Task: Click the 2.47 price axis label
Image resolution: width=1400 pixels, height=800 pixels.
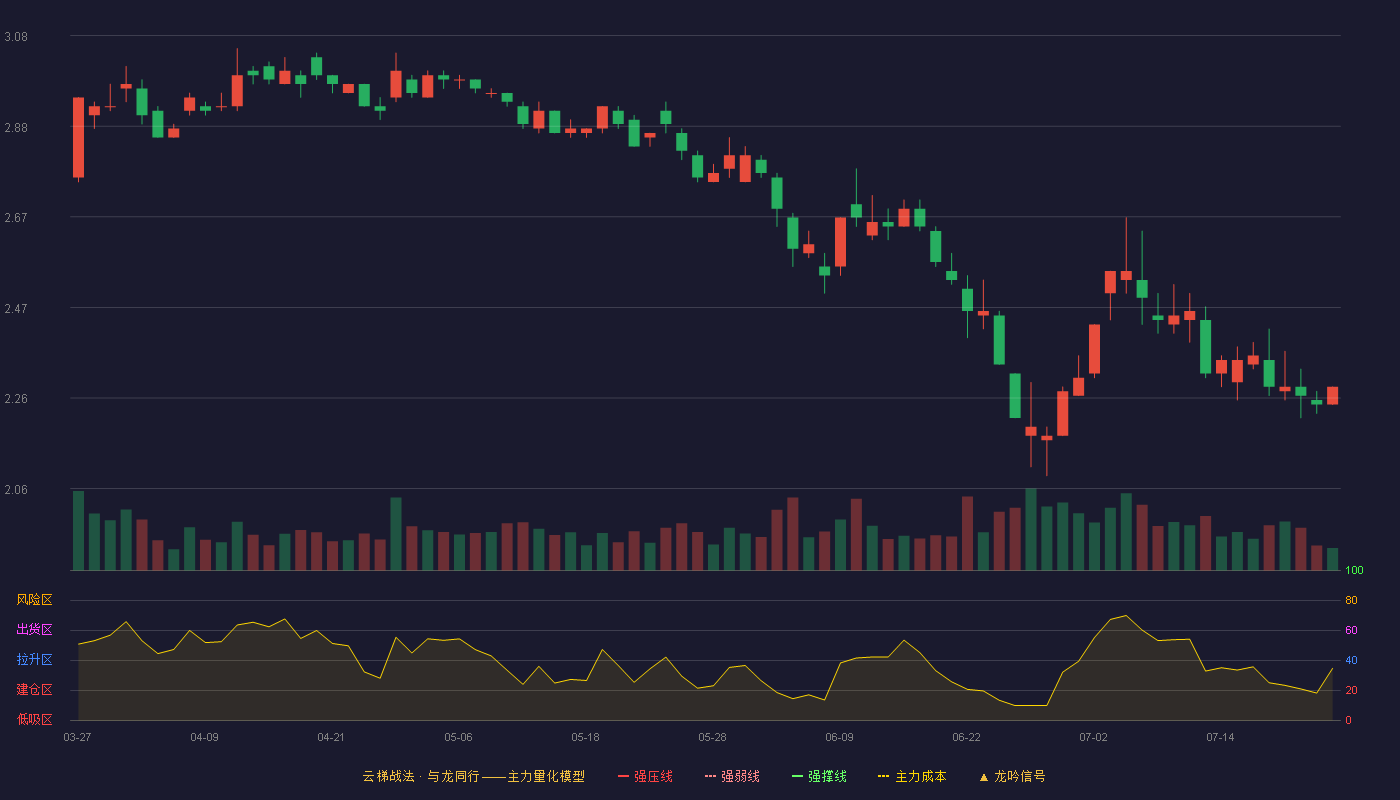Action: click(x=16, y=308)
